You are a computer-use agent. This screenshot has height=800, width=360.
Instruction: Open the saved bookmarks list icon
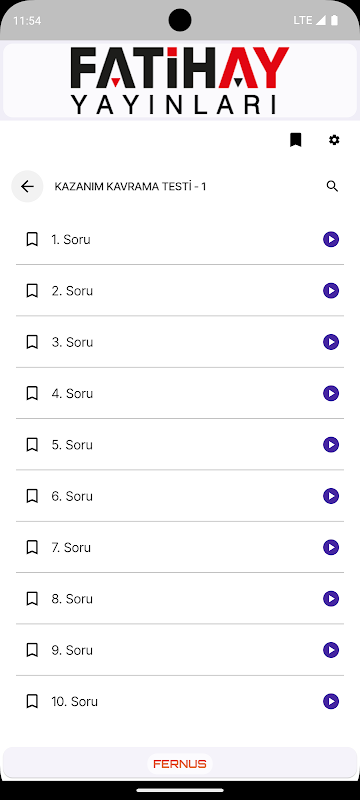pyautogui.click(x=295, y=140)
